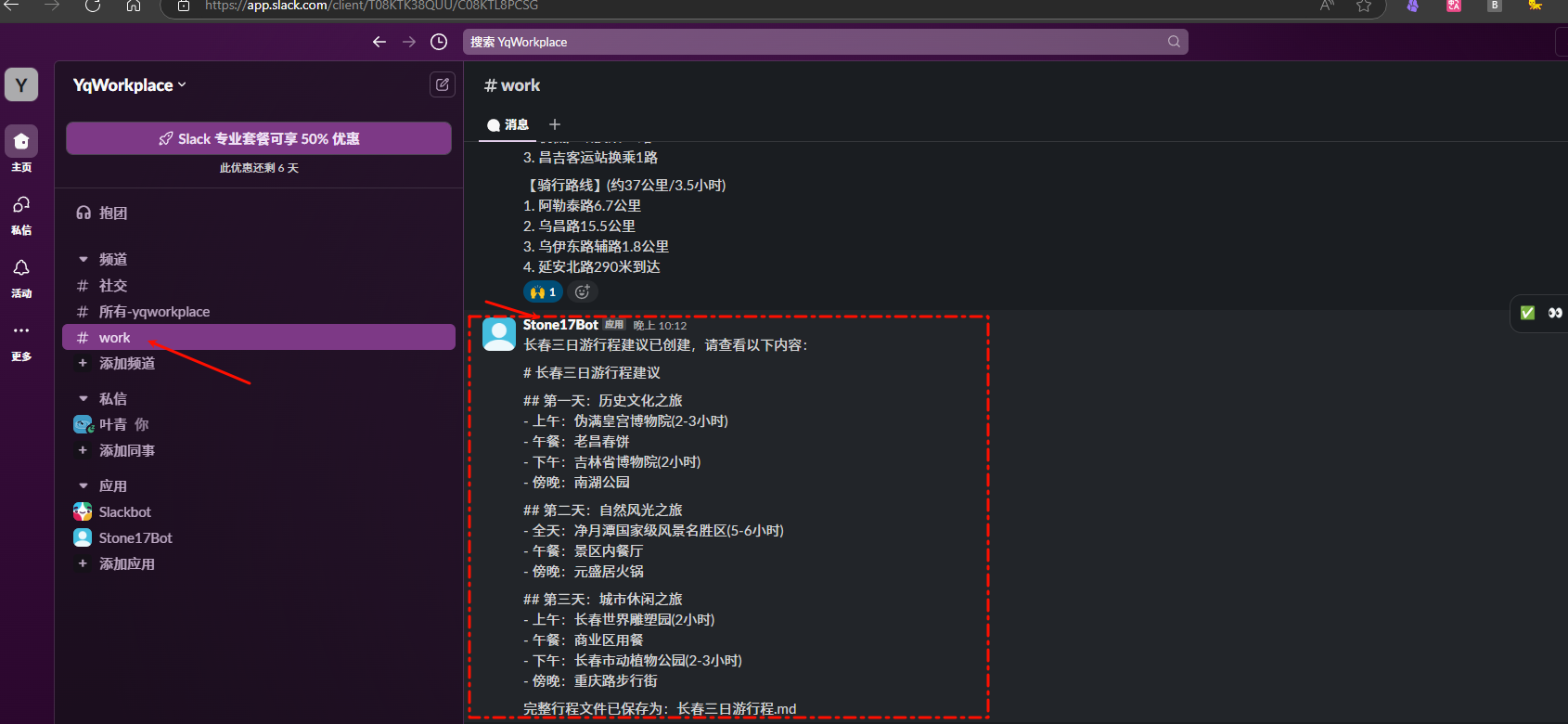Click Add coworkers in sidebar
The image size is (1568, 724).
(259, 450)
